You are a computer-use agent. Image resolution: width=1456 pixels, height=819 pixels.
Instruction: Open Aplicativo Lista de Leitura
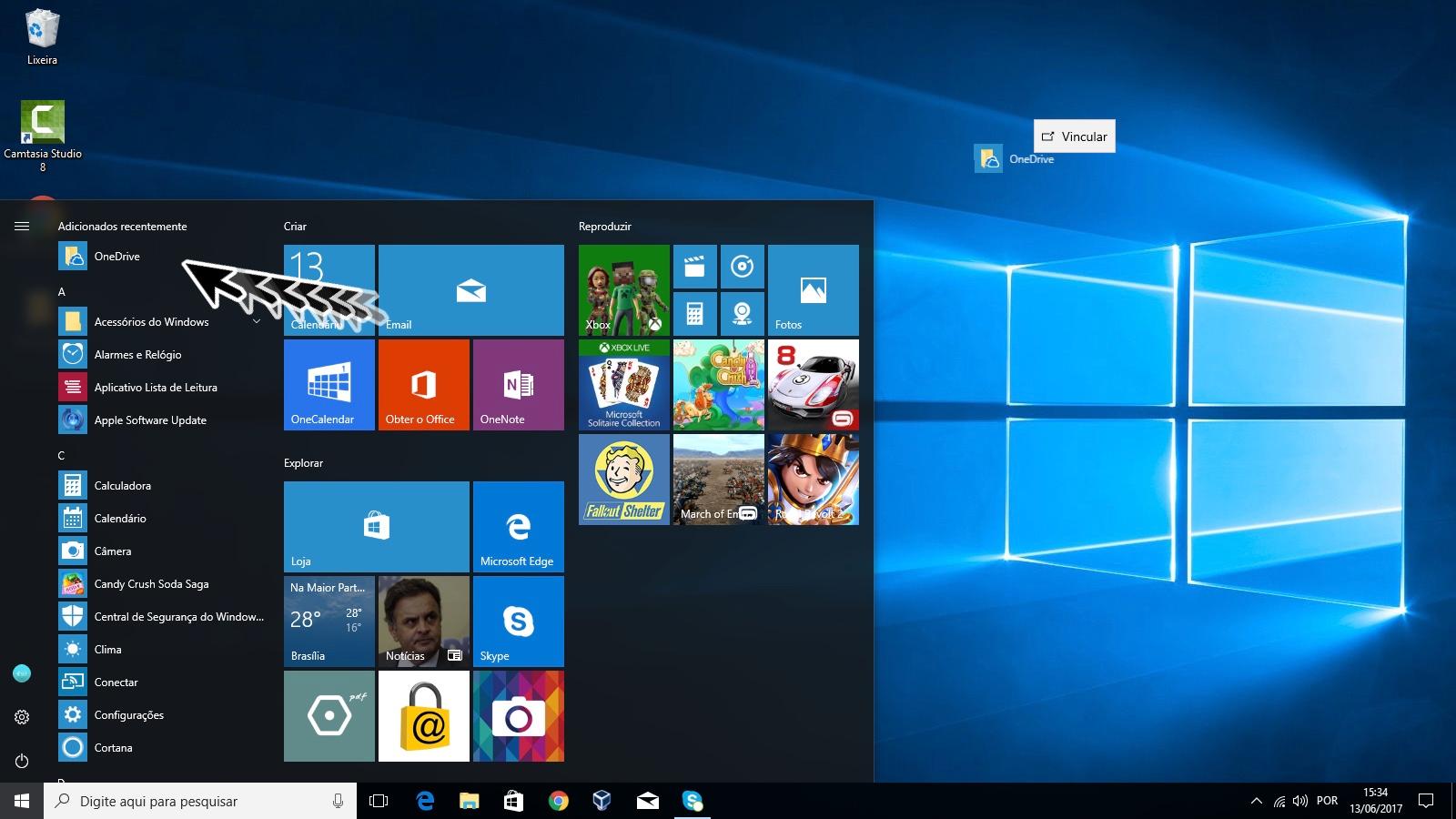coord(162,387)
